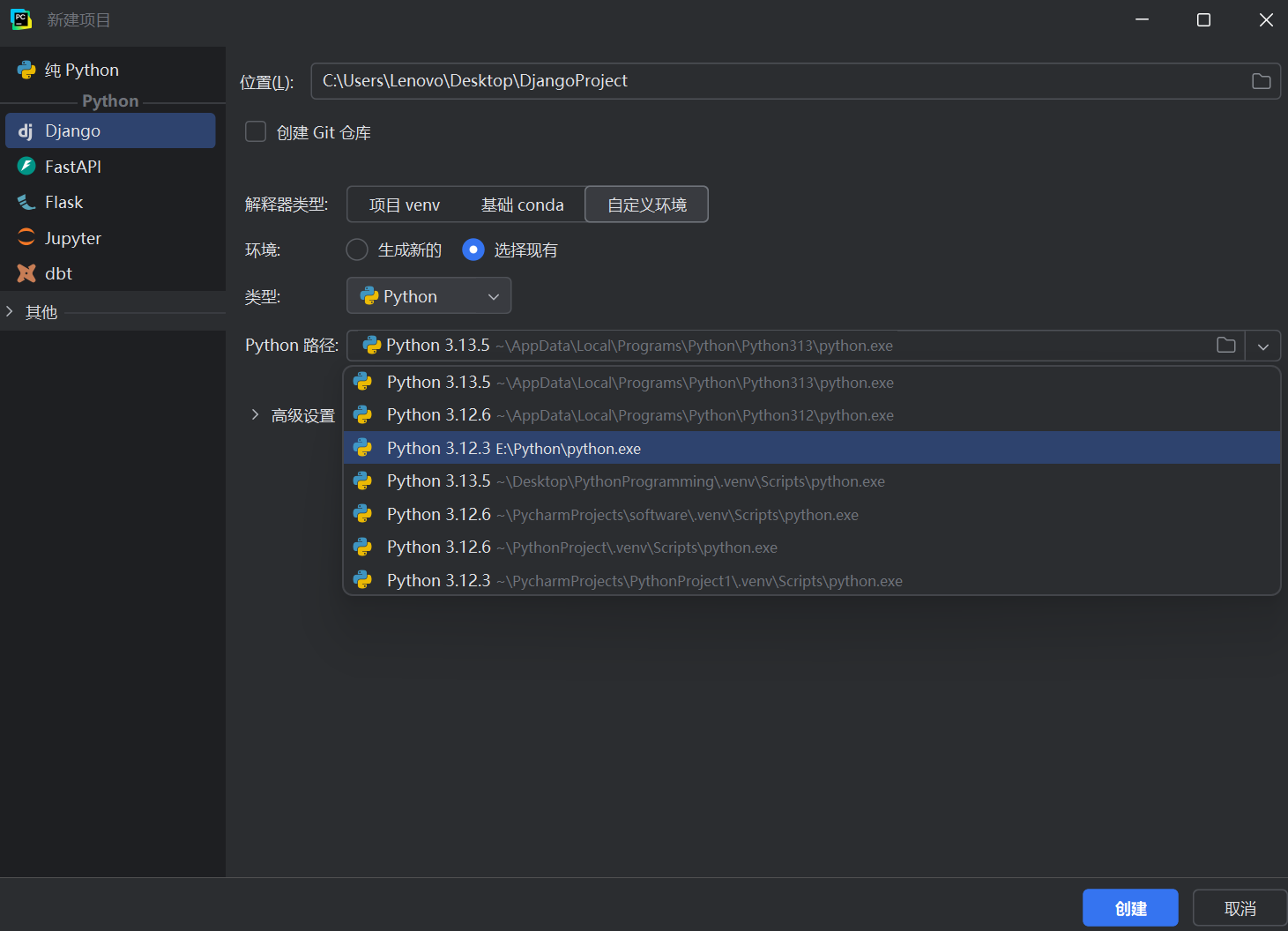Expand 高级设置 section
This screenshot has width=1288, height=931.
(256, 415)
